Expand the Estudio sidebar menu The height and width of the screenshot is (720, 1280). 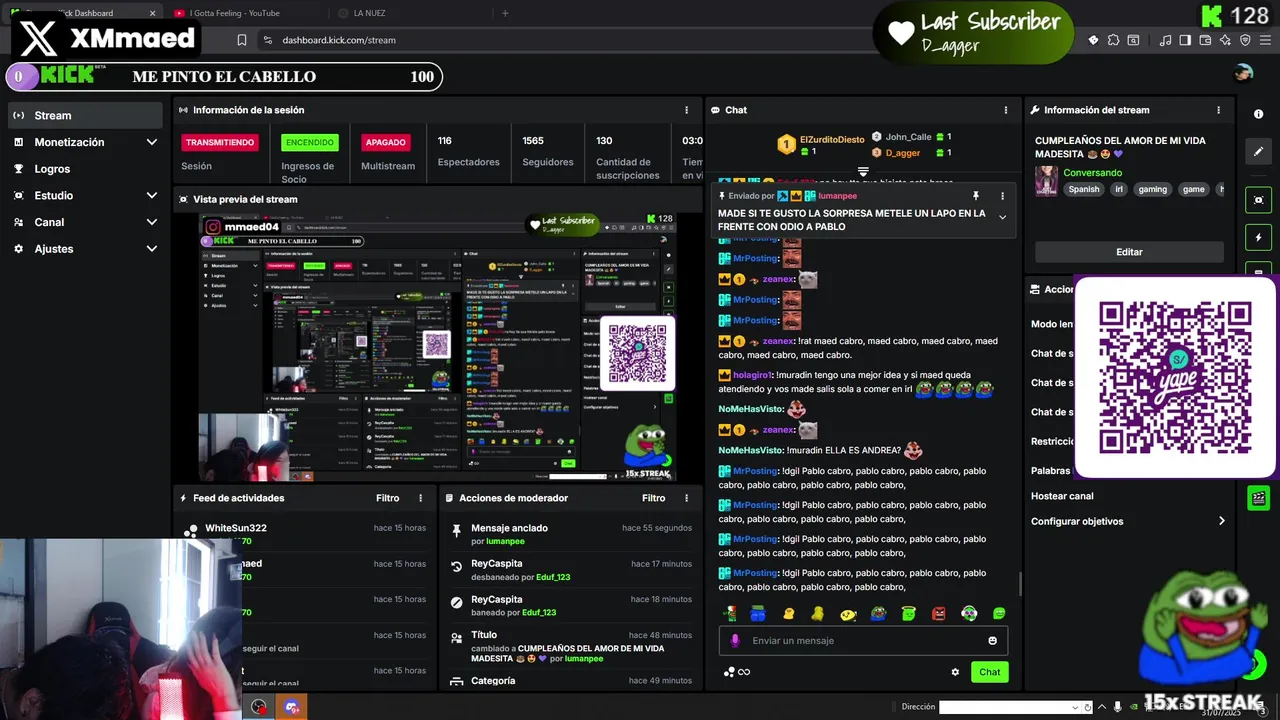85,196
